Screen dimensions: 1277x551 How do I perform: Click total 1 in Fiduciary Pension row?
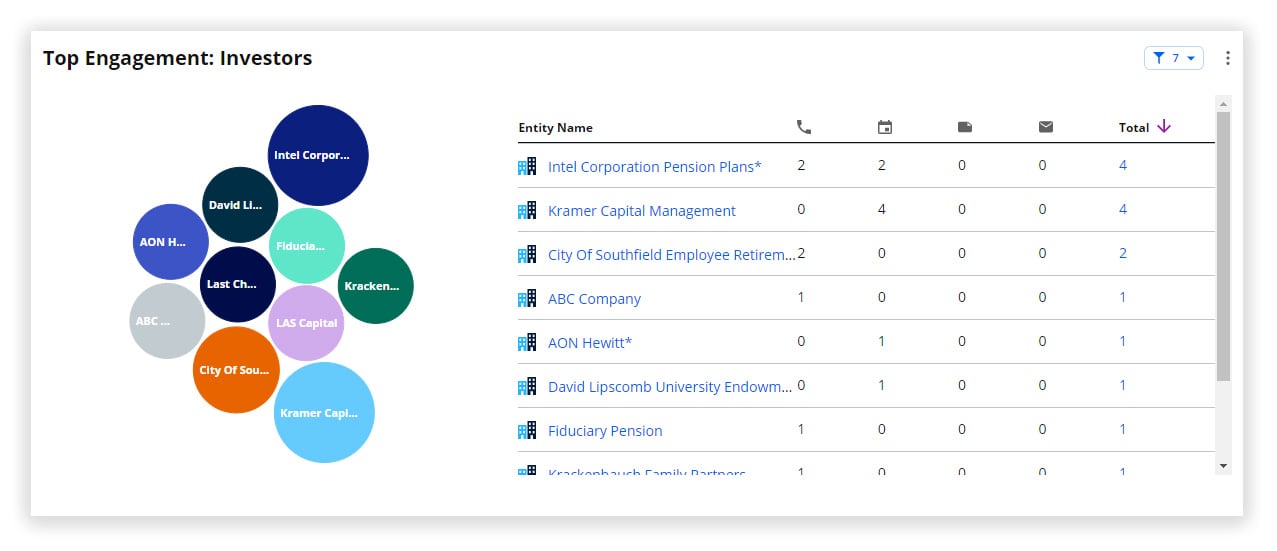click(x=1123, y=429)
